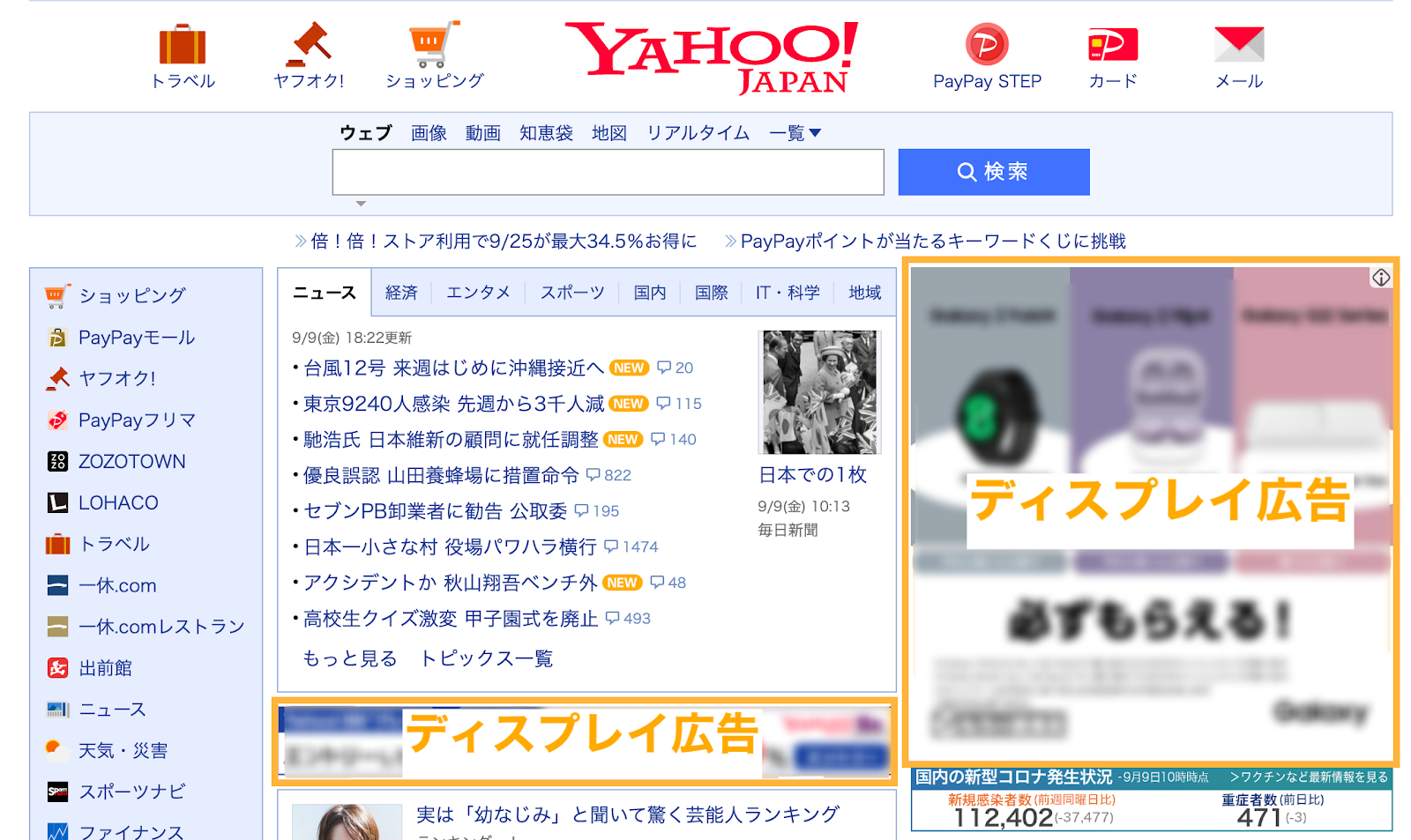This screenshot has width=1411, height=840.
Task: Open the 日本での1枚 photo thumbnail
Action: (x=819, y=392)
